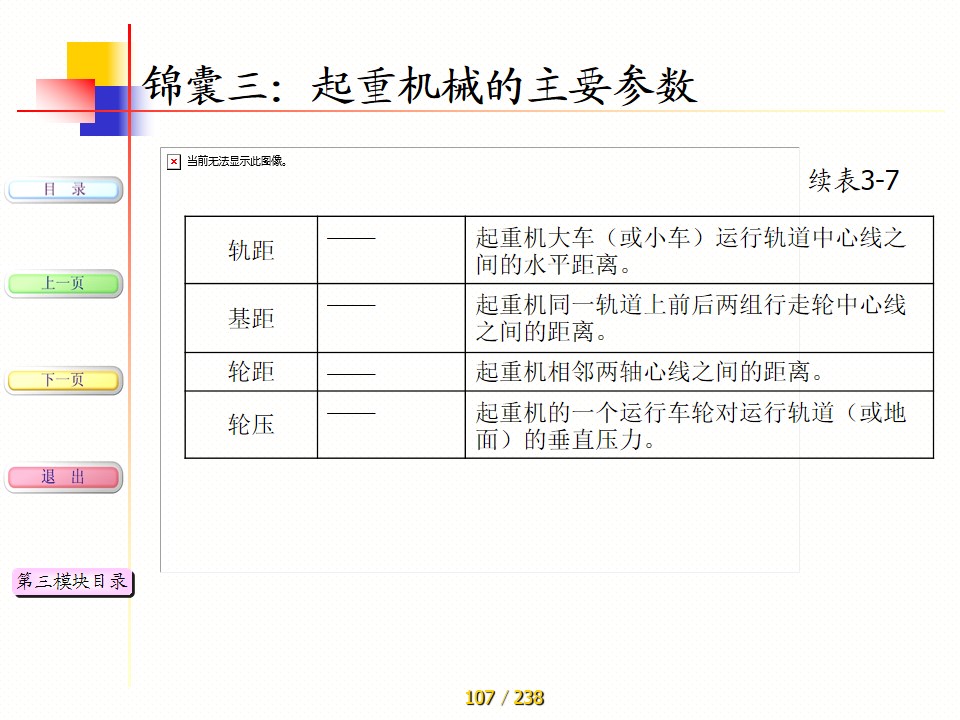Click the red X broken image icon
This screenshot has width=960, height=720.
174,162
